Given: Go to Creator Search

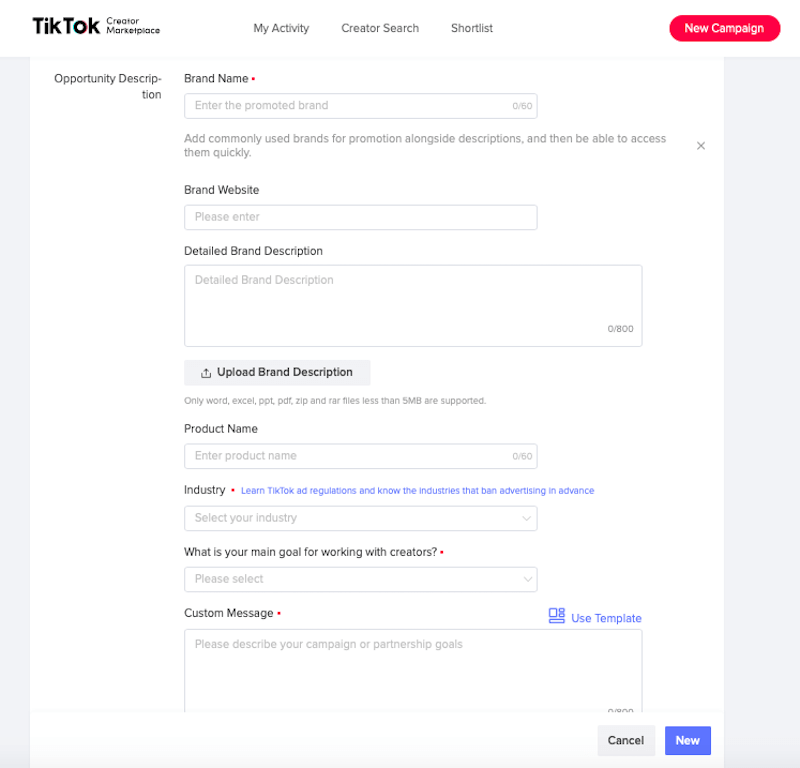Looking at the screenshot, I should coord(380,28).
